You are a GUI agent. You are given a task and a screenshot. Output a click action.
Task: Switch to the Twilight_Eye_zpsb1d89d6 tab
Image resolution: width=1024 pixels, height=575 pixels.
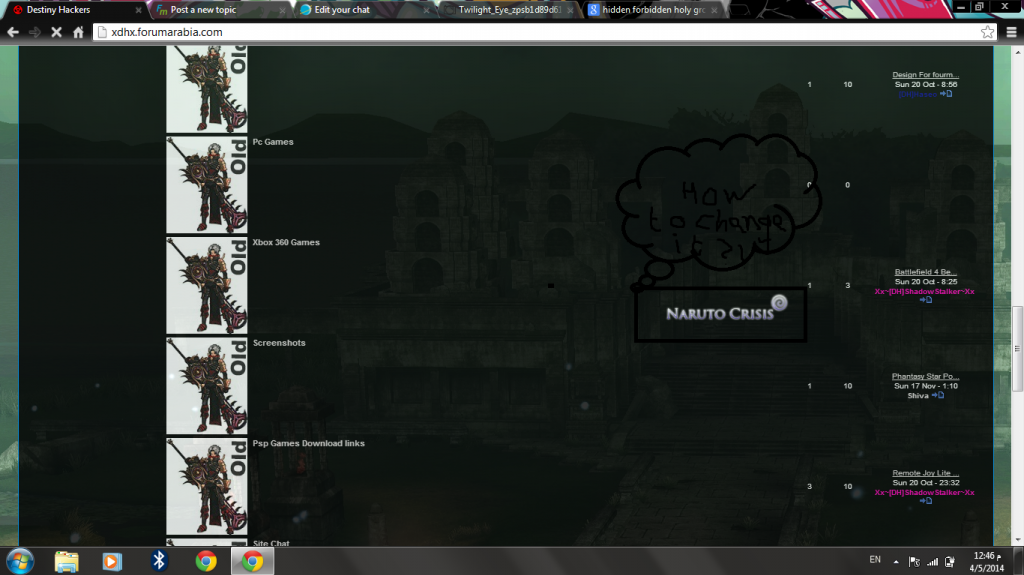click(x=508, y=10)
